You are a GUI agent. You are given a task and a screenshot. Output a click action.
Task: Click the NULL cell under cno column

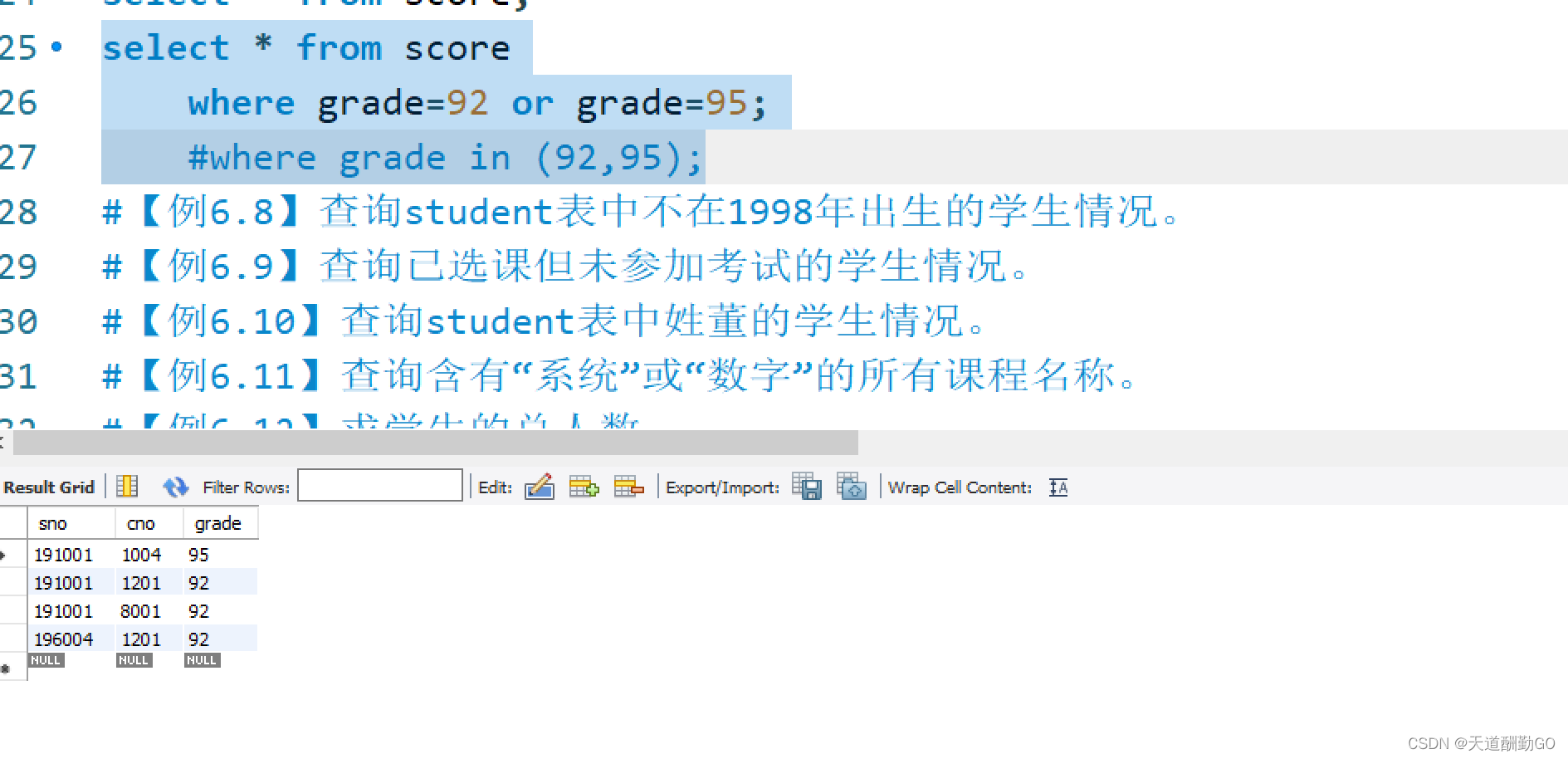tap(134, 660)
